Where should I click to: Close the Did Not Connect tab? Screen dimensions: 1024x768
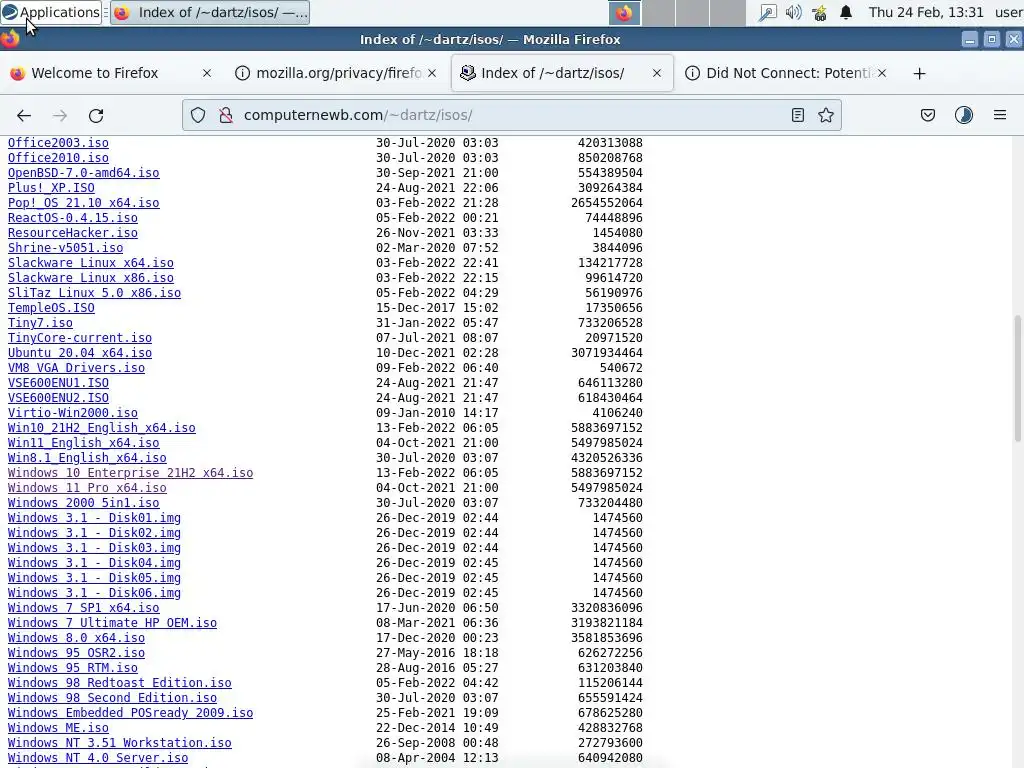click(x=882, y=73)
